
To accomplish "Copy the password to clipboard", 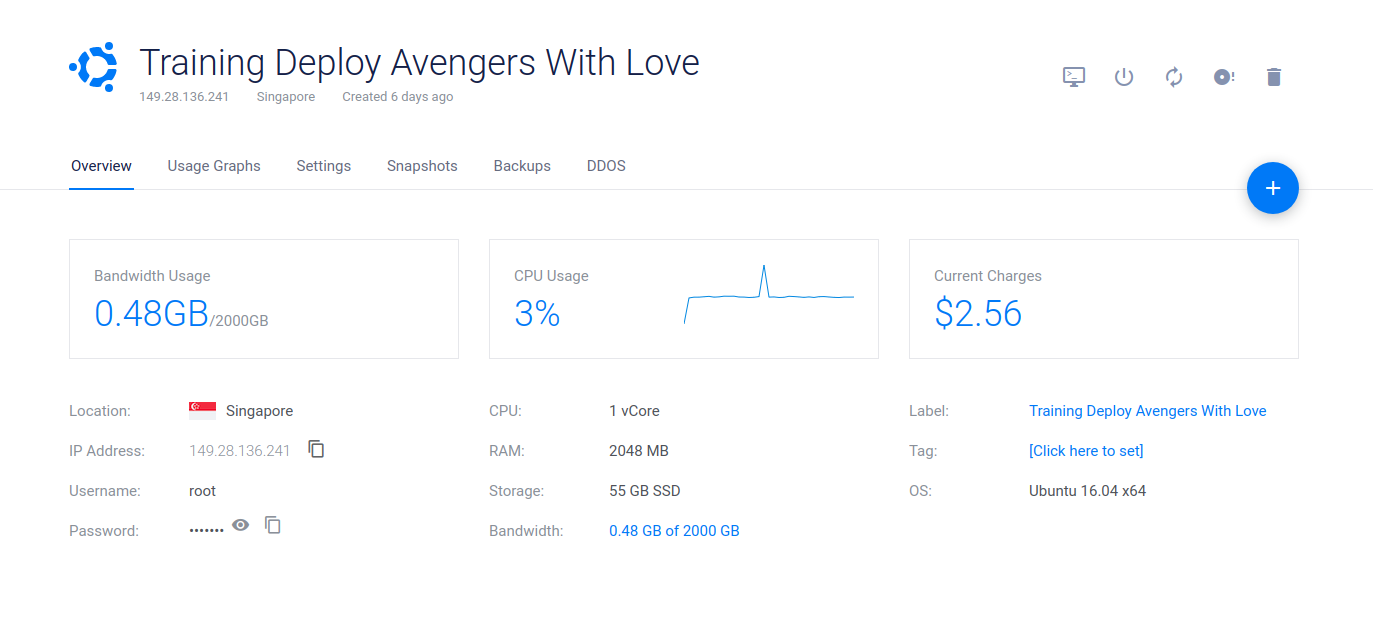I will [x=273, y=524].
